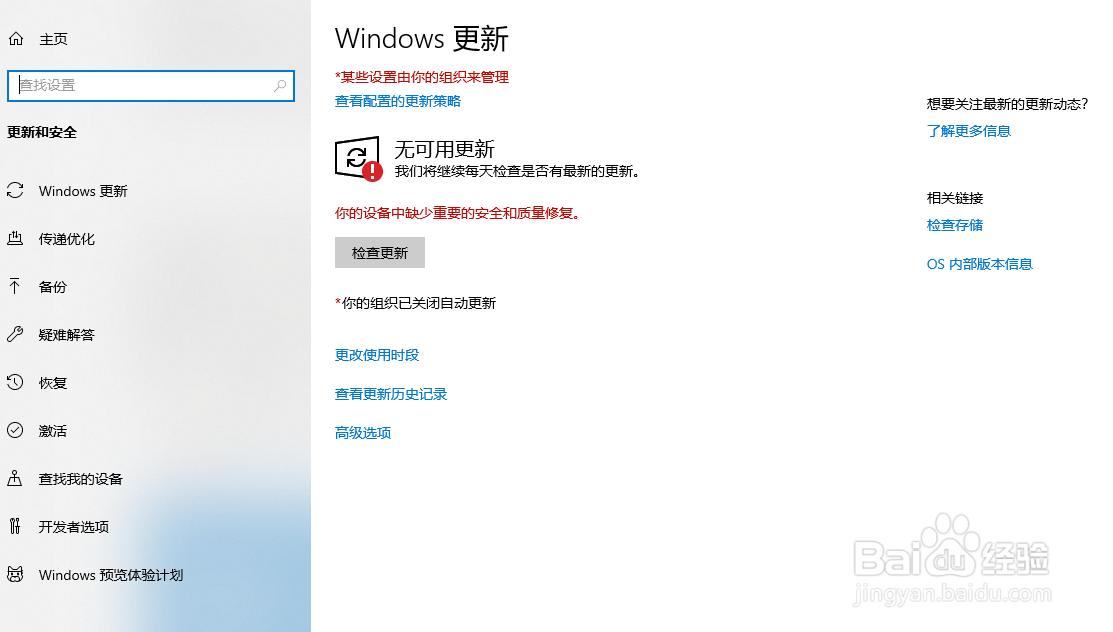Click the search magnifier icon

coord(280,86)
